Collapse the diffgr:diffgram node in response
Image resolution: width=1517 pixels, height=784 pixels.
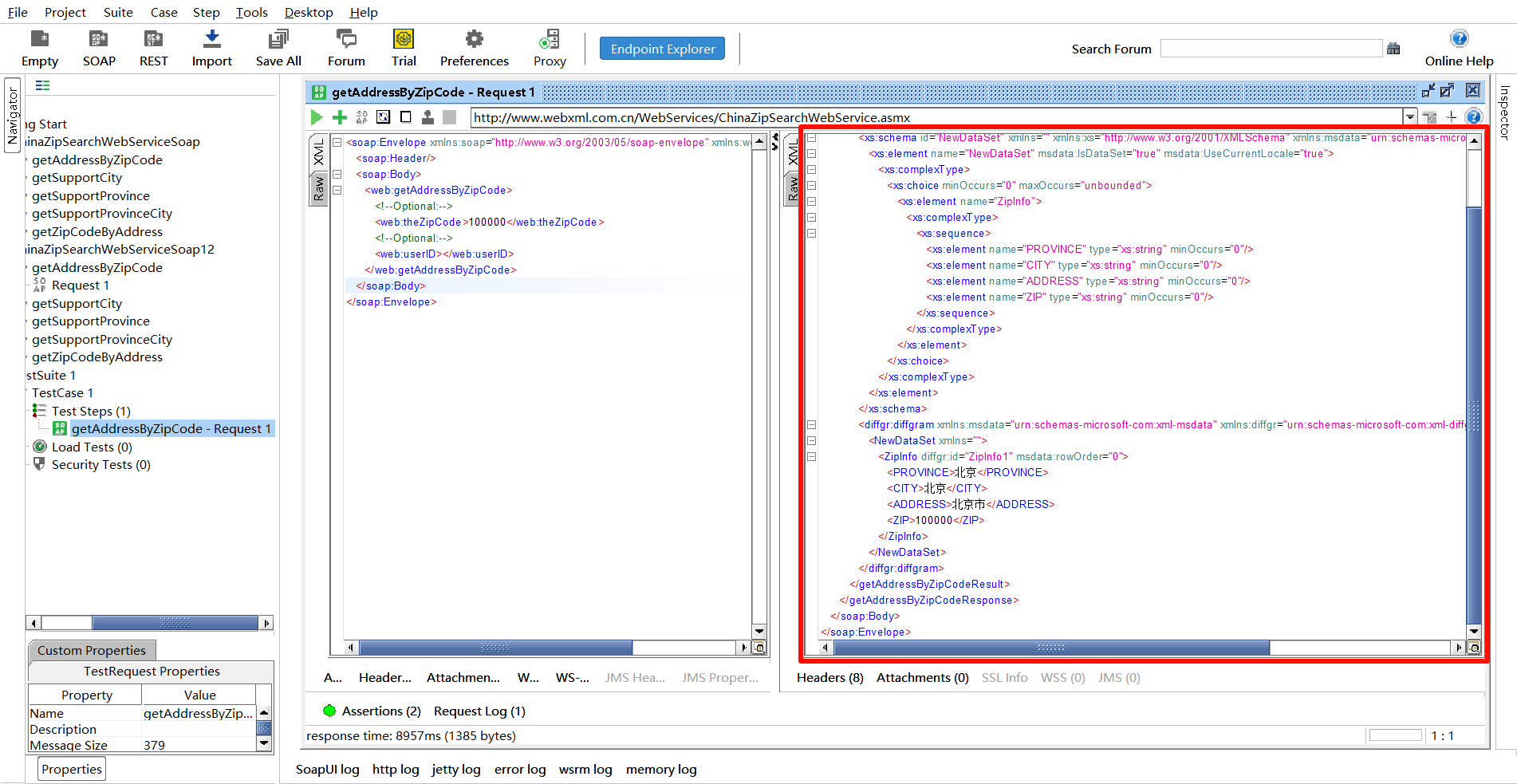pos(812,425)
